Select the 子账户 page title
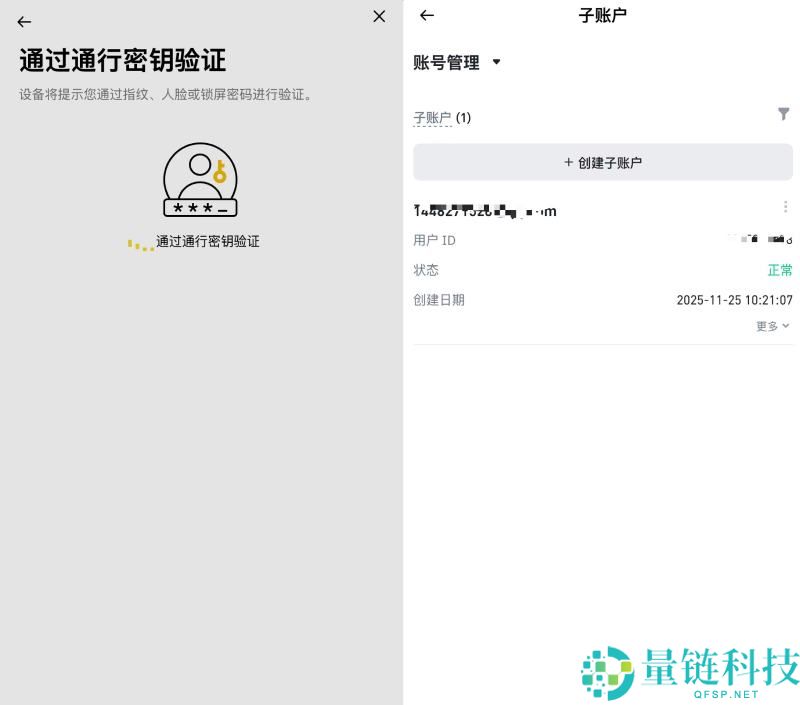Image resolution: width=800 pixels, height=705 pixels. tap(603, 15)
